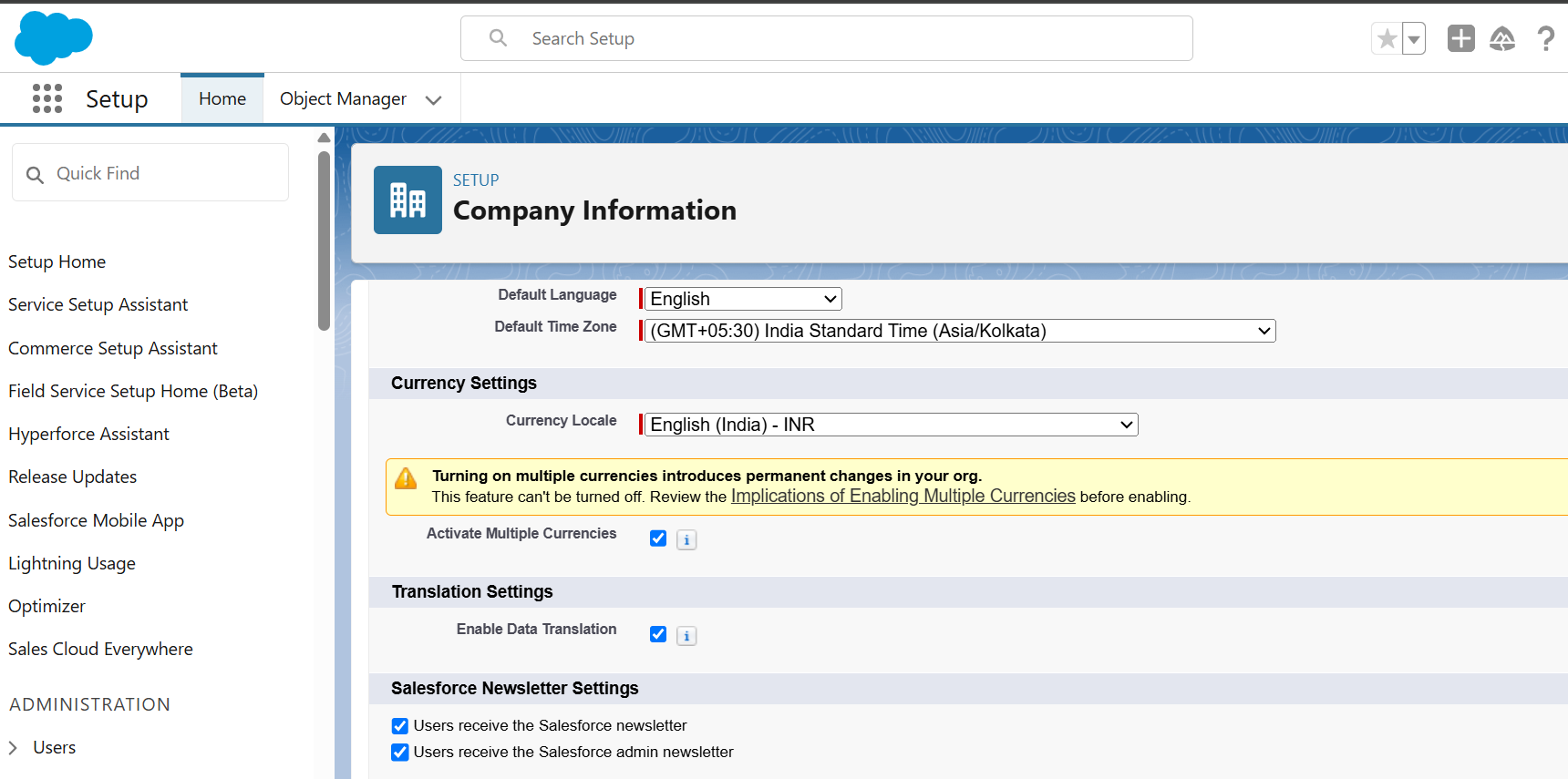Uncheck Activate Multiple Currencies checkbox
This screenshot has height=779, width=1568.
[658, 538]
